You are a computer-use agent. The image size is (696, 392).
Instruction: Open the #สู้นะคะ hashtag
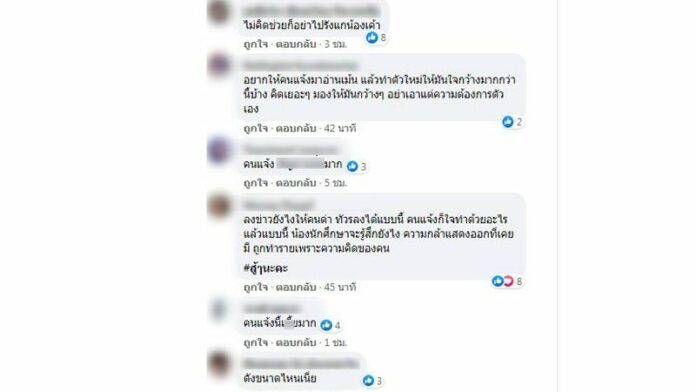point(265,268)
